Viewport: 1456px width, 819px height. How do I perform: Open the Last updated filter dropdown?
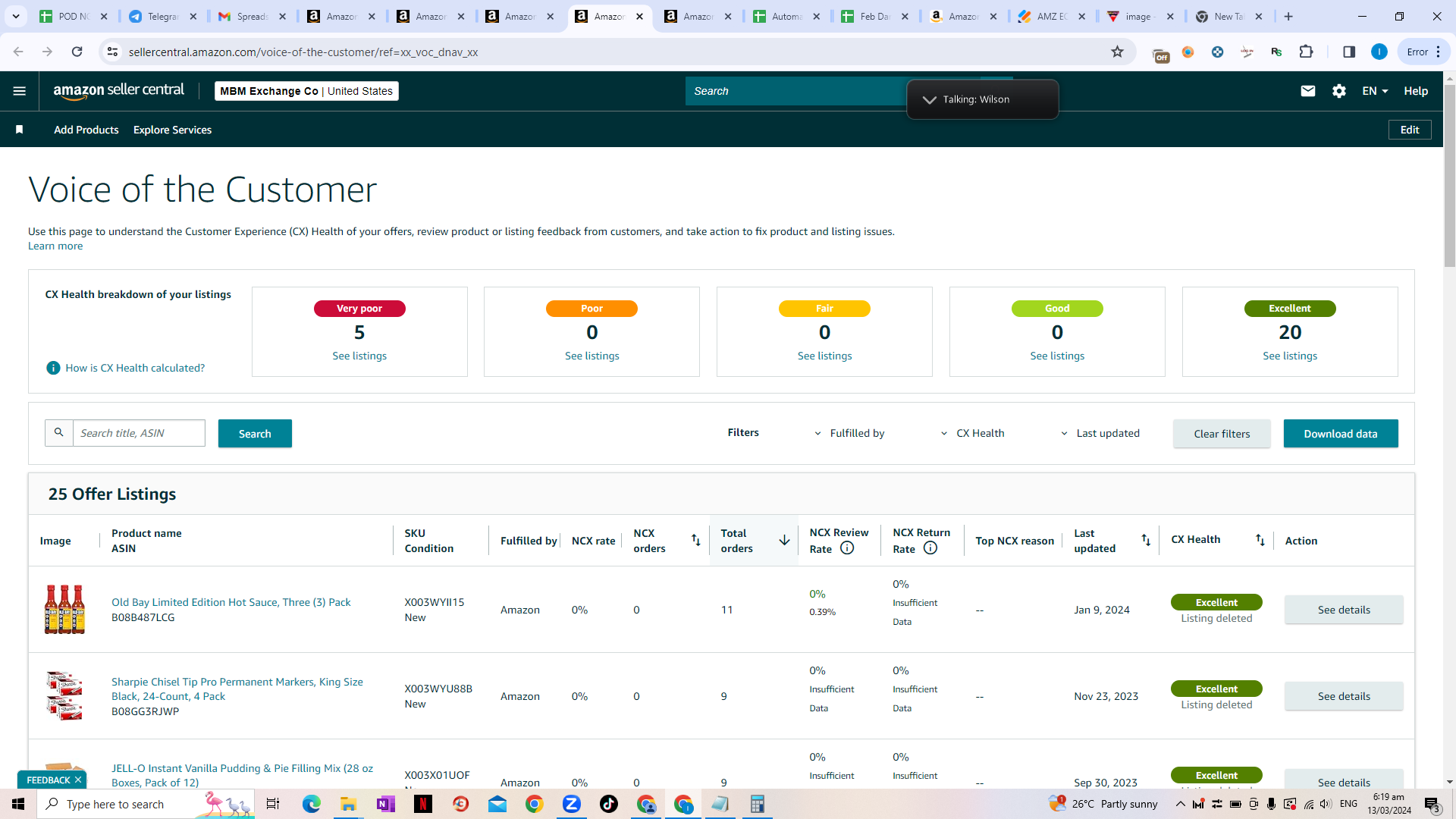coord(1100,433)
